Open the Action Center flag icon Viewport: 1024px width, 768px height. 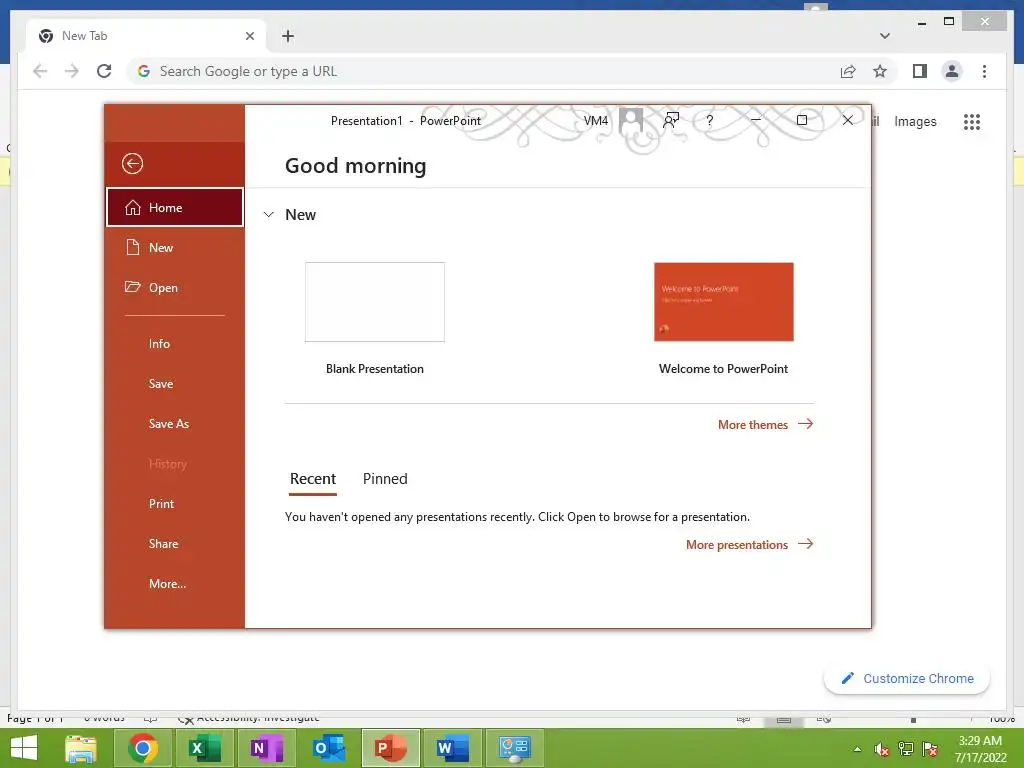[x=930, y=749]
